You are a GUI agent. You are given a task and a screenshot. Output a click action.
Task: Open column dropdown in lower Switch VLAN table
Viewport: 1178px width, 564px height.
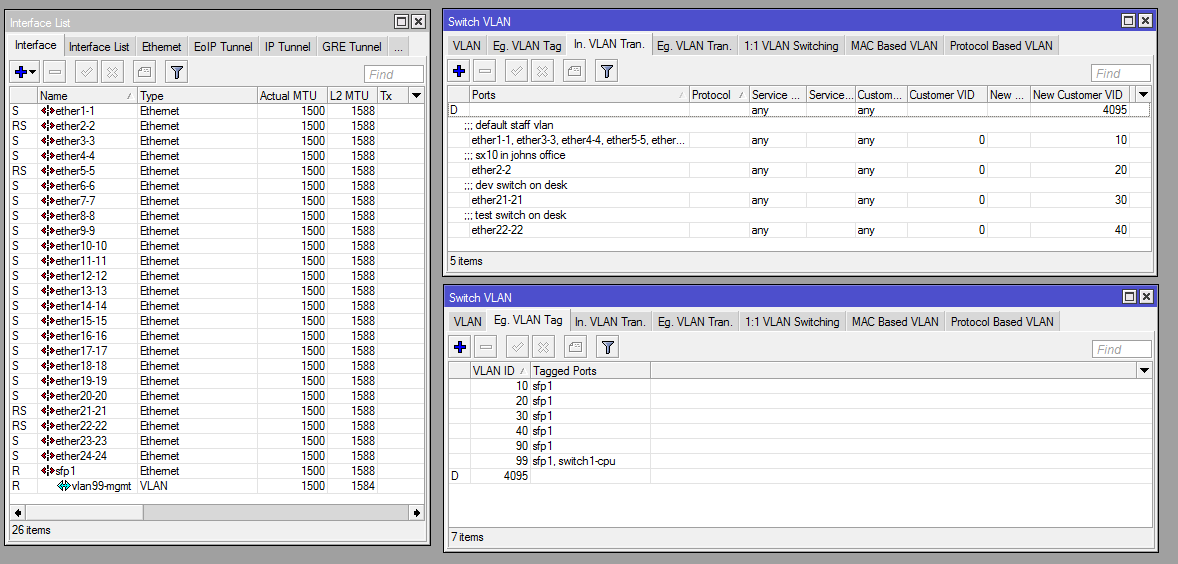(1143, 370)
